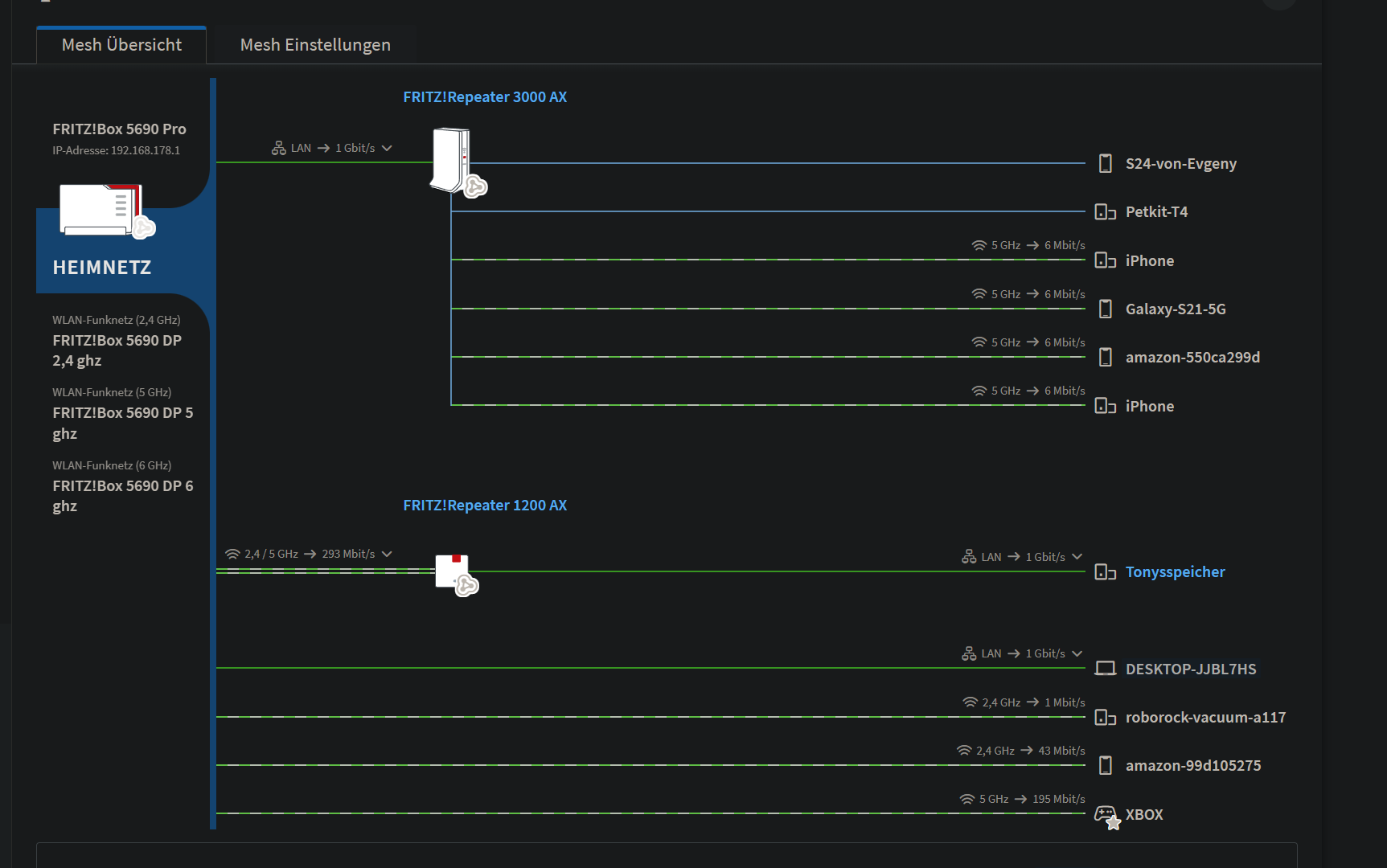Select the FRITZ!Box 5690 DP 6 ghz network name
This screenshot has height=868, width=1387.
[123, 496]
